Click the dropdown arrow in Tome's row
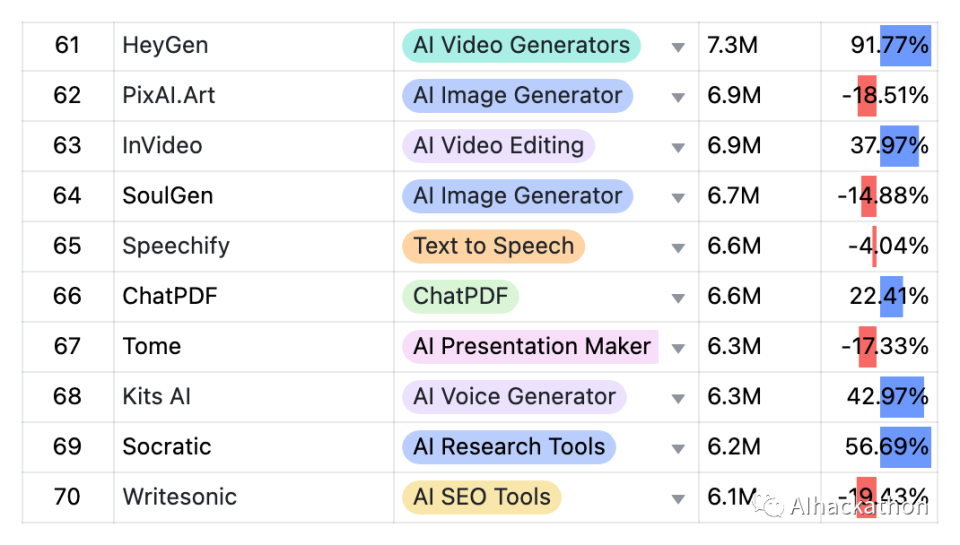The width and height of the screenshot is (960, 545). pyautogui.click(x=678, y=348)
